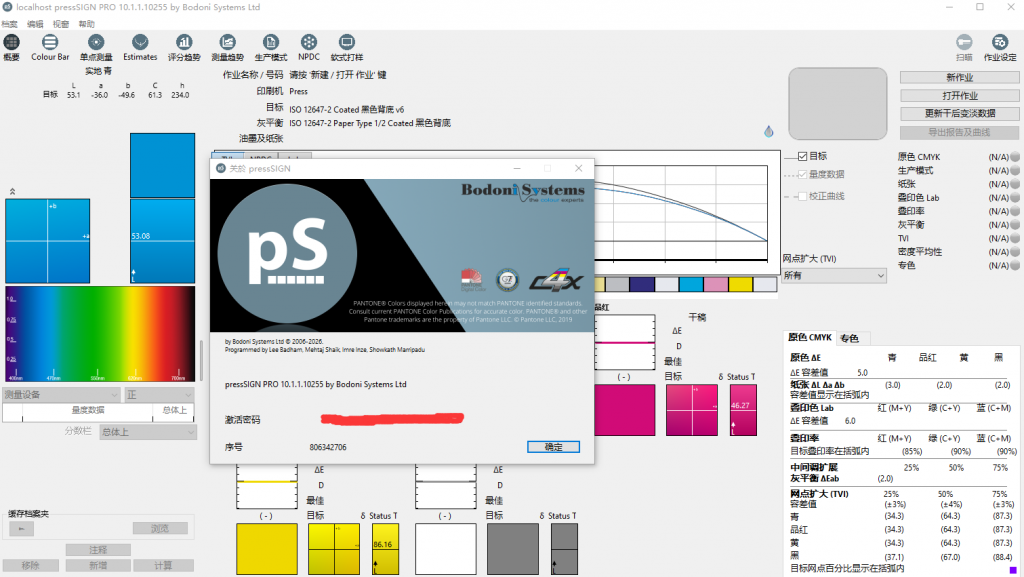Close the About pressSIGN dialog
Viewport: 1024px width, 577px height.
(x=578, y=168)
